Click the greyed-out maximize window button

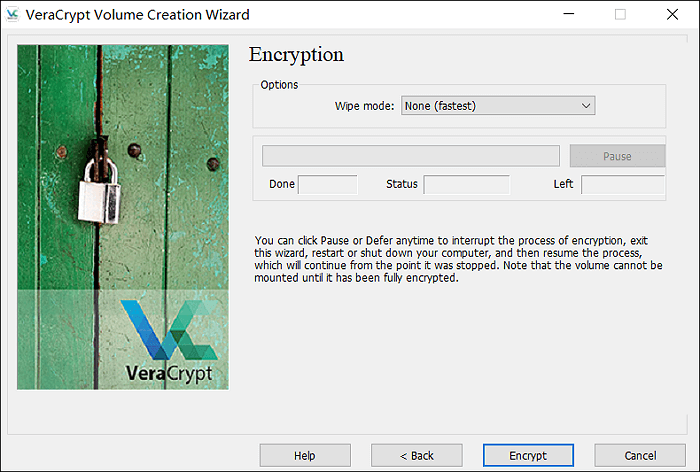click(x=620, y=15)
